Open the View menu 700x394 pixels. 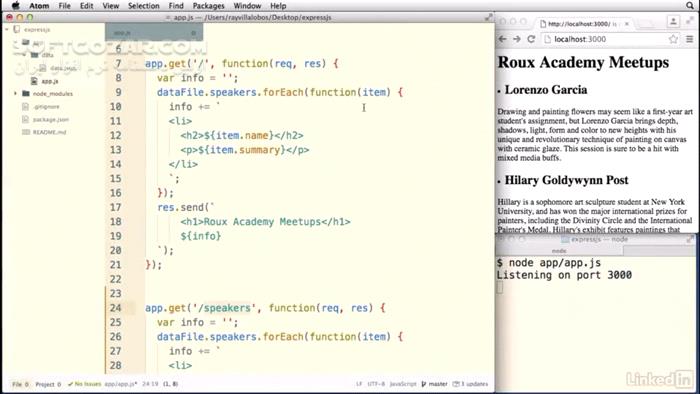click(x=111, y=6)
